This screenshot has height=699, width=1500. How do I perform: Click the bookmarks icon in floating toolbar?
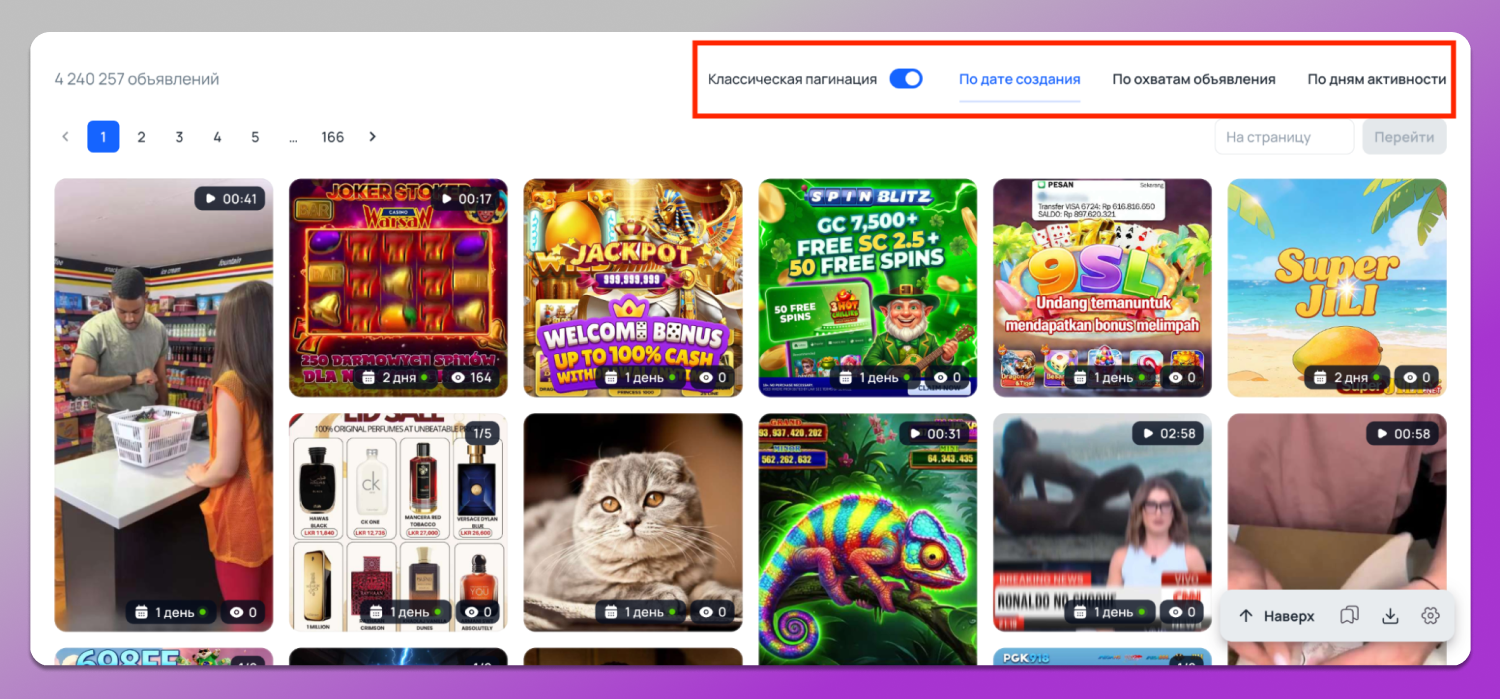pos(1349,616)
